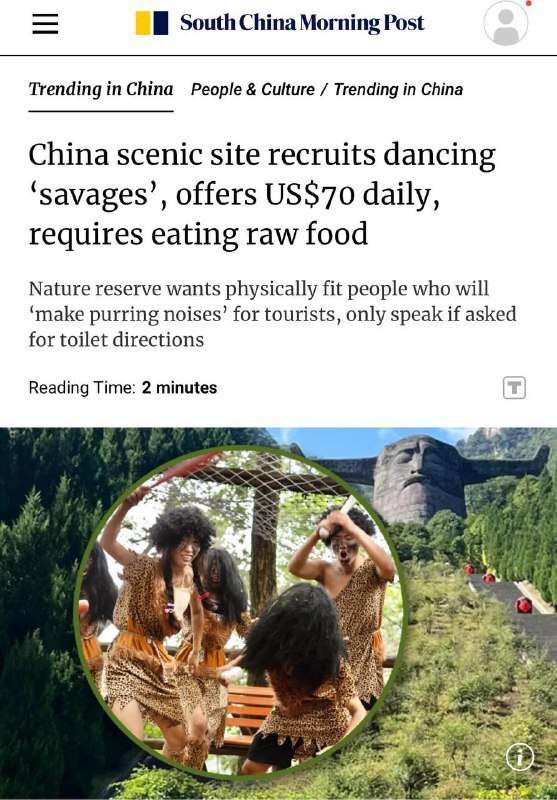Screen dimensions: 557x800
Task: Open the South China Morning Post homepage title
Action: coord(302,23)
